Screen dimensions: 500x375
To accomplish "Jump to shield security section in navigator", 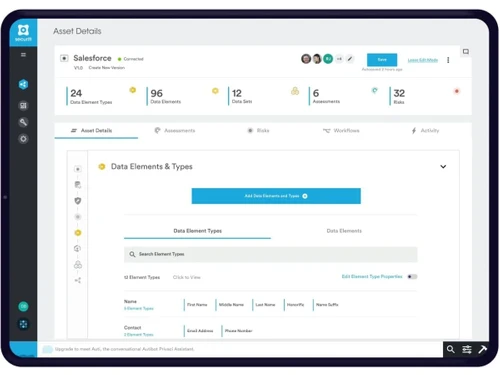I will [x=78, y=201].
